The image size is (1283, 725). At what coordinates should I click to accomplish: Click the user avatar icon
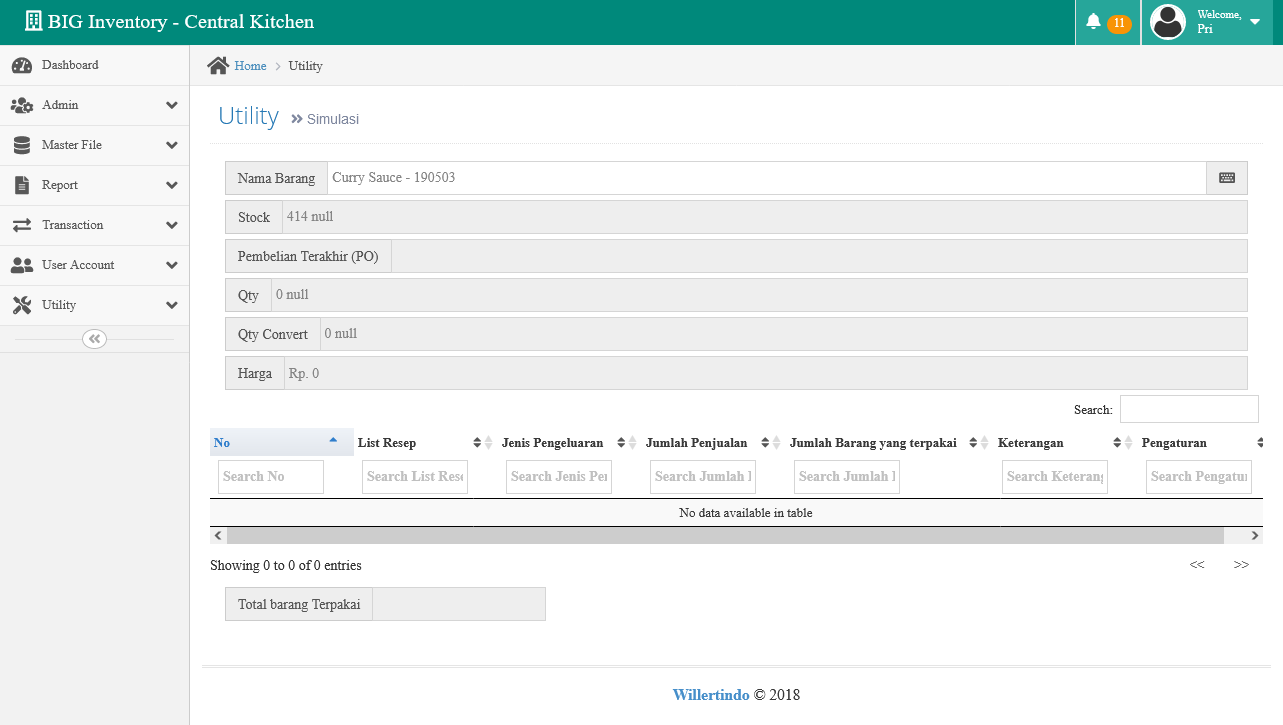click(1168, 22)
